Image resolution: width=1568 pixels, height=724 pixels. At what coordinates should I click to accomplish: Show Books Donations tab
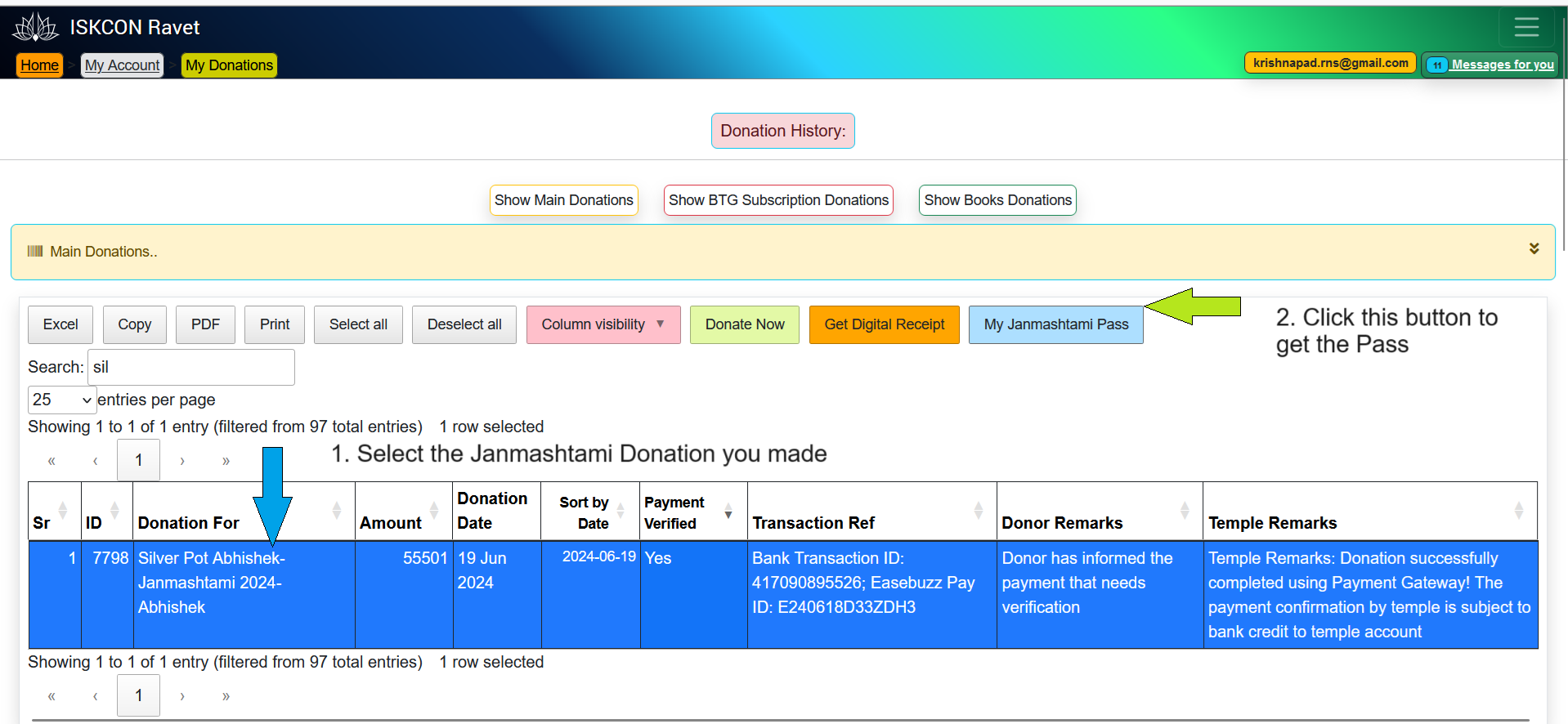[997, 200]
